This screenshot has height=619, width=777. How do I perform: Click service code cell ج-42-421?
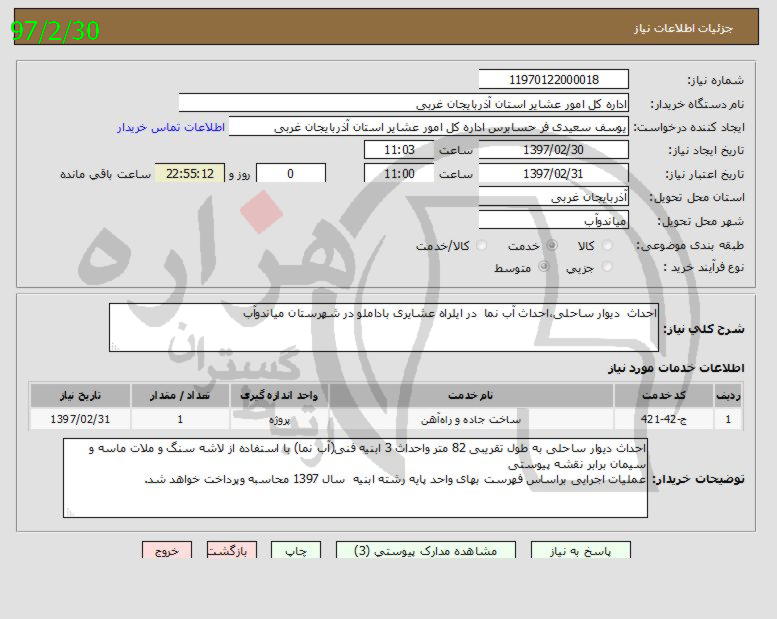click(664, 419)
